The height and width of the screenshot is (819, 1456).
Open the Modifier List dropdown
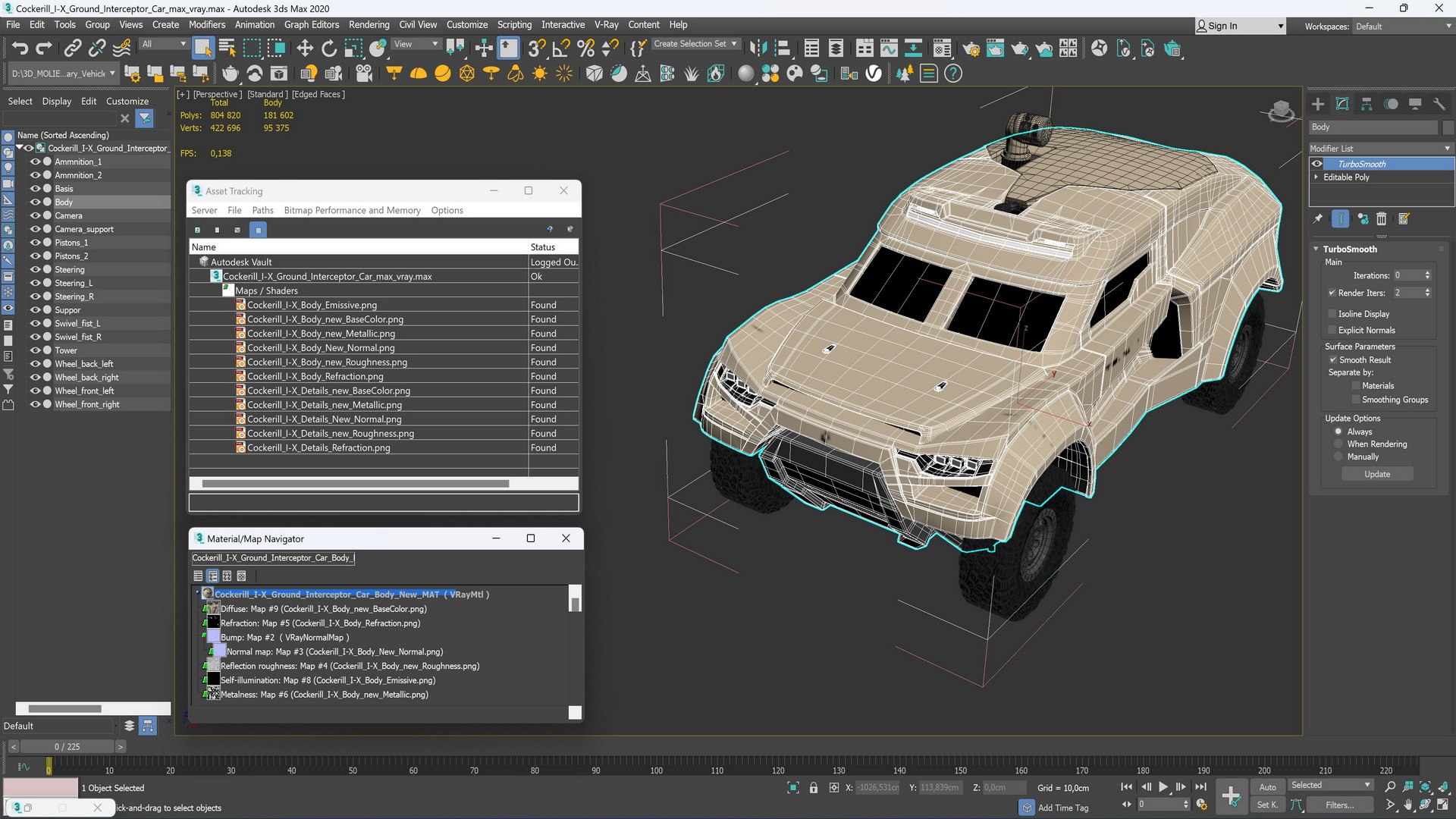(x=1382, y=149)
